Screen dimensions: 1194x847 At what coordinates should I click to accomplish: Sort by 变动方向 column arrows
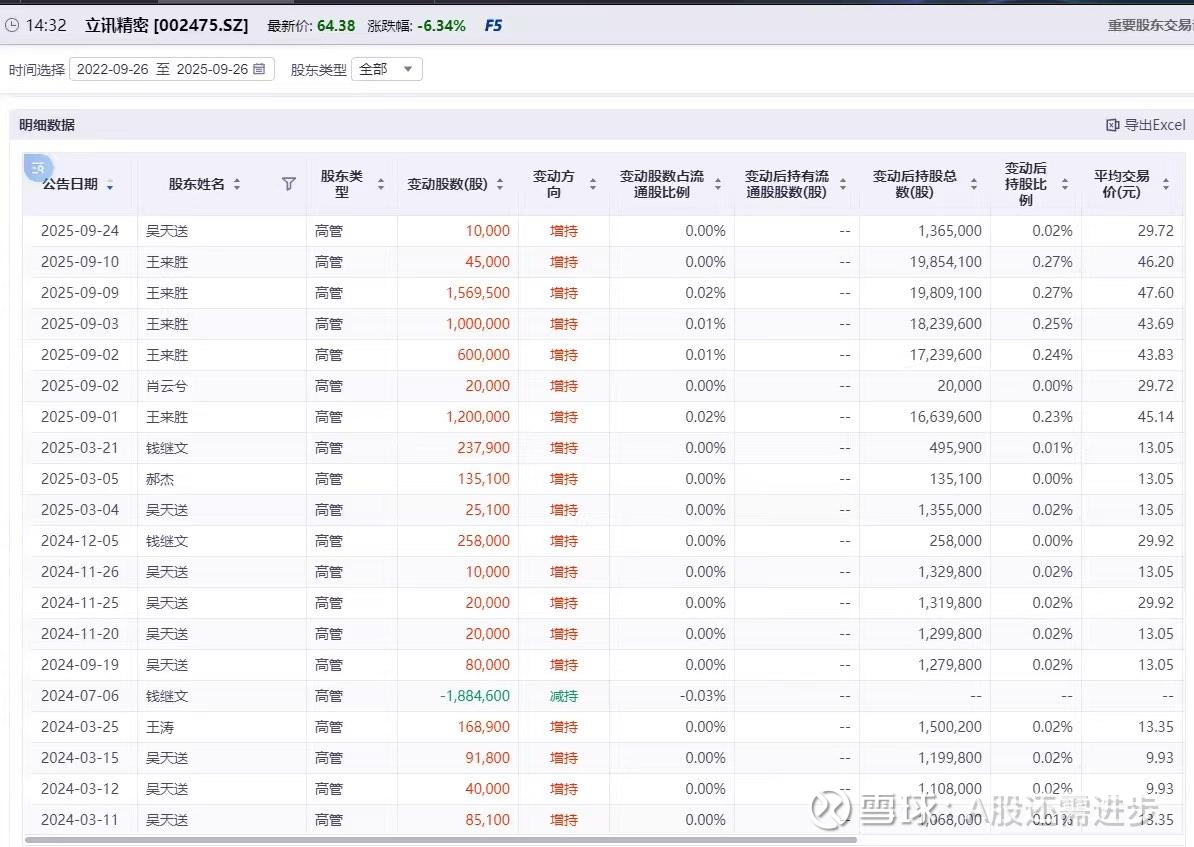(x=593, y=185)
